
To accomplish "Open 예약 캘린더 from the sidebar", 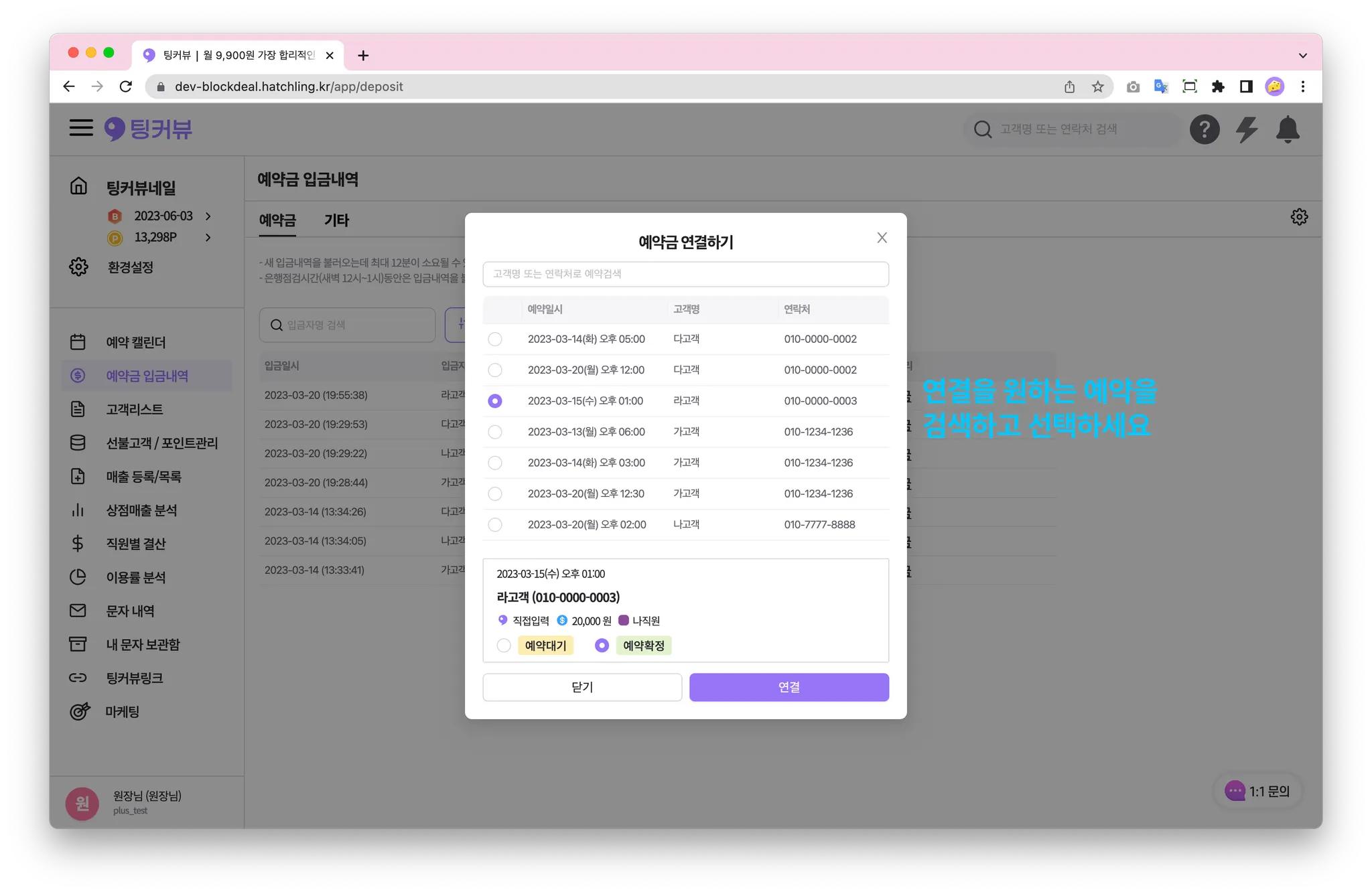I will click(135, 342).
